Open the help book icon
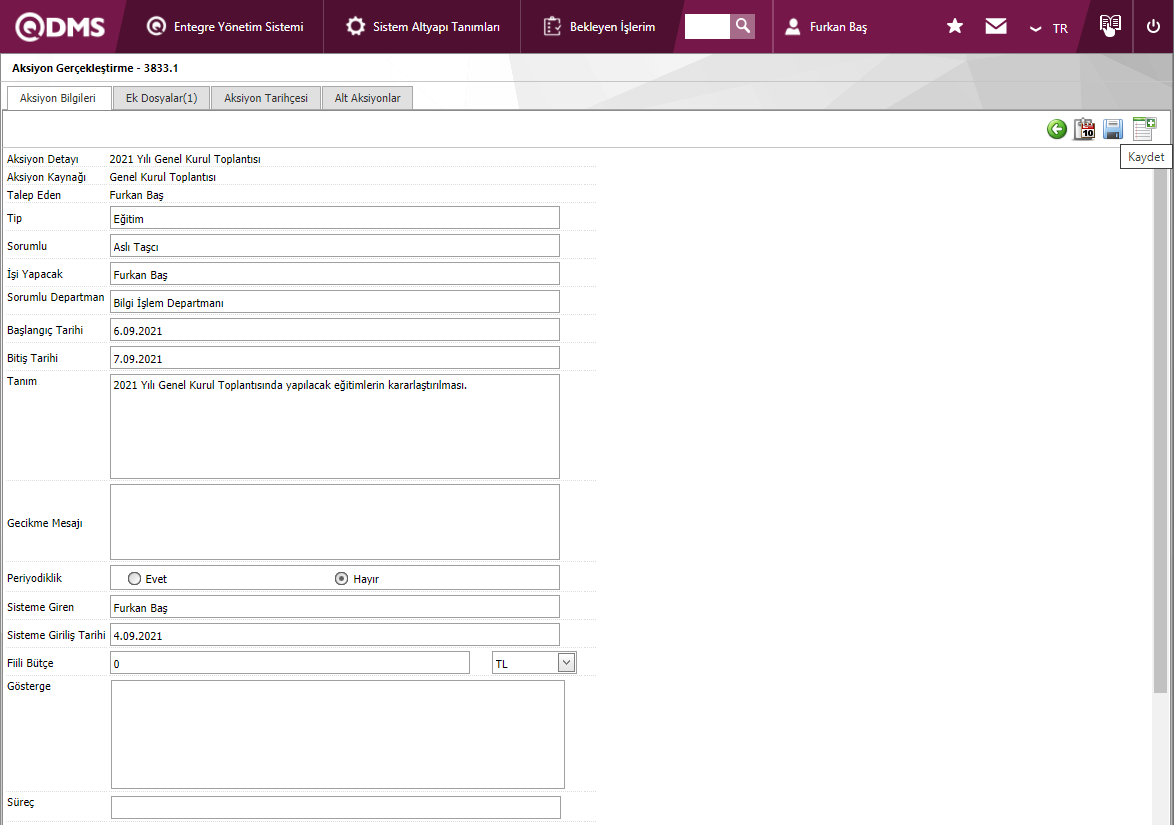The width and height of the screenshot is (1174, 825). pyautogui.click(x=1109, y=25)
